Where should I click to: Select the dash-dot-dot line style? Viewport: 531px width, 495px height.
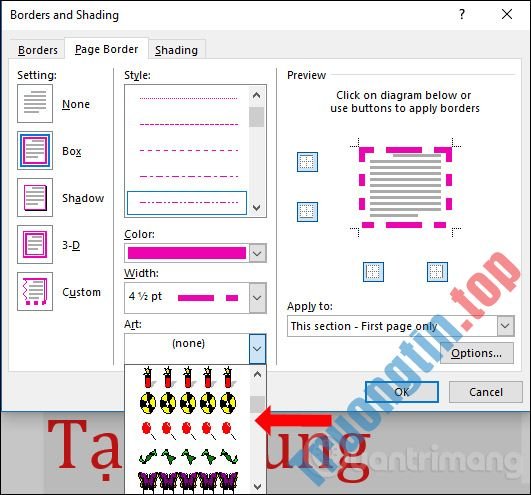click(x=187, y=202)
